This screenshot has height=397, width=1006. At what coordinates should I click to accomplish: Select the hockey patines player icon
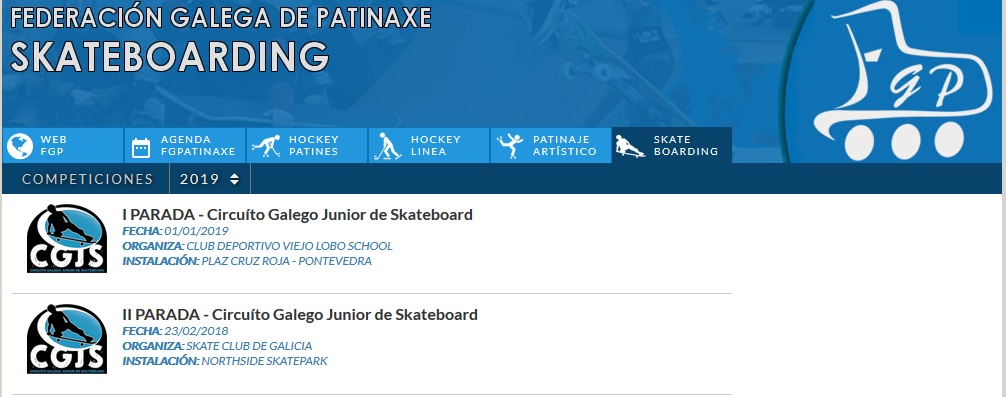[266, 146]
